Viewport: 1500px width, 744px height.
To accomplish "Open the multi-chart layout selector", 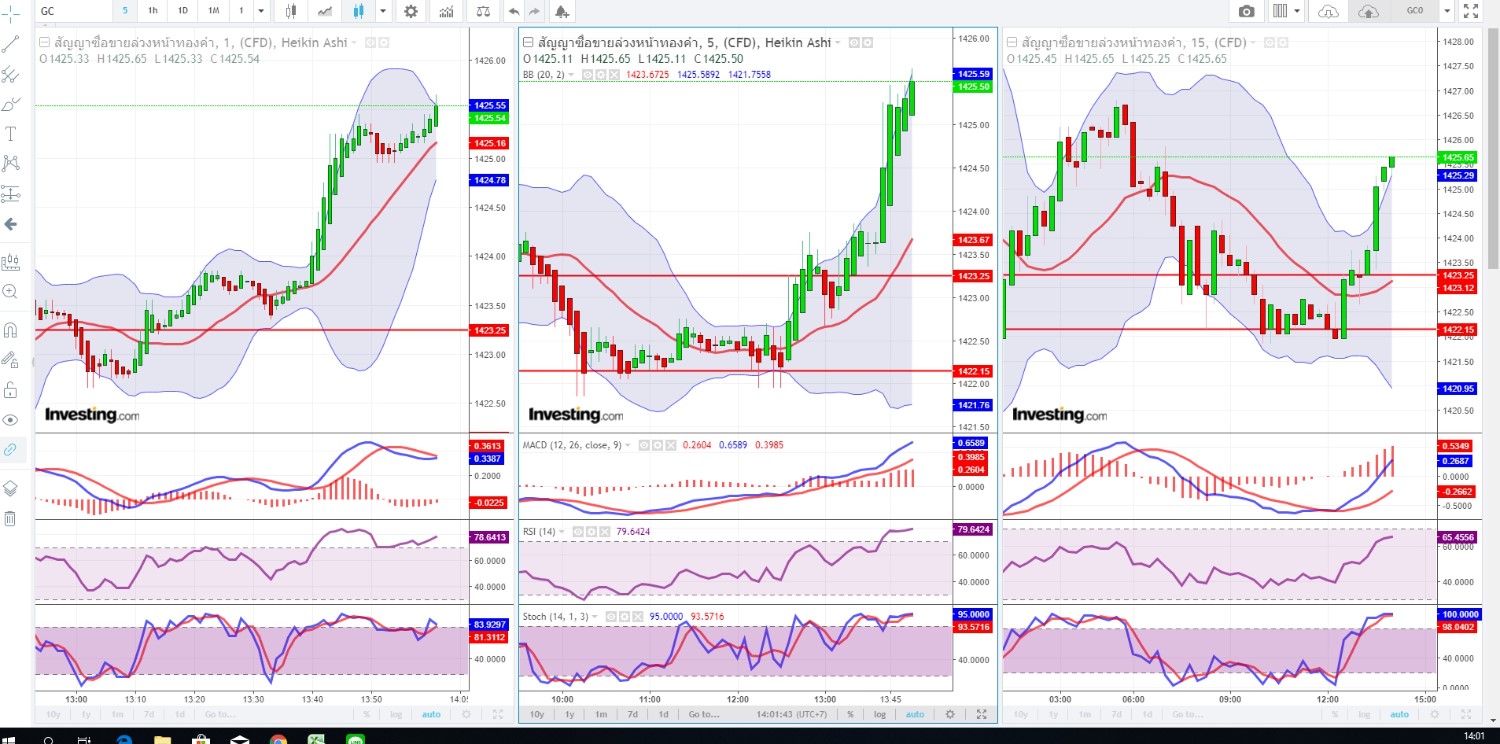I will [x=1286, y=11].
